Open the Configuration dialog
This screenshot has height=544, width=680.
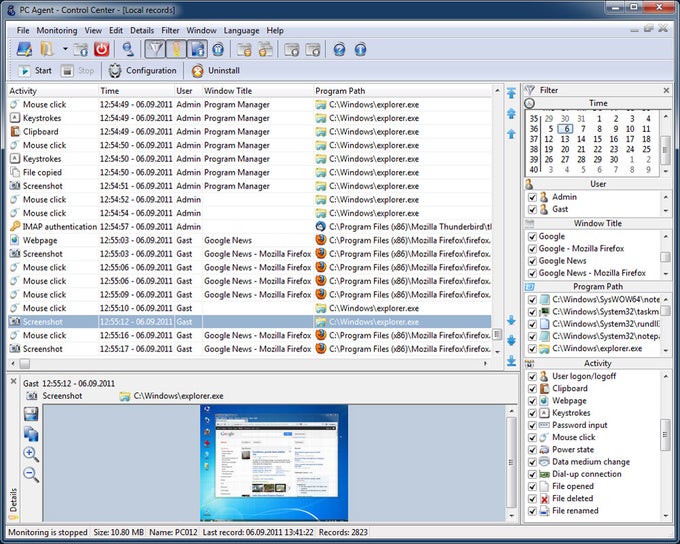(143, 71)
